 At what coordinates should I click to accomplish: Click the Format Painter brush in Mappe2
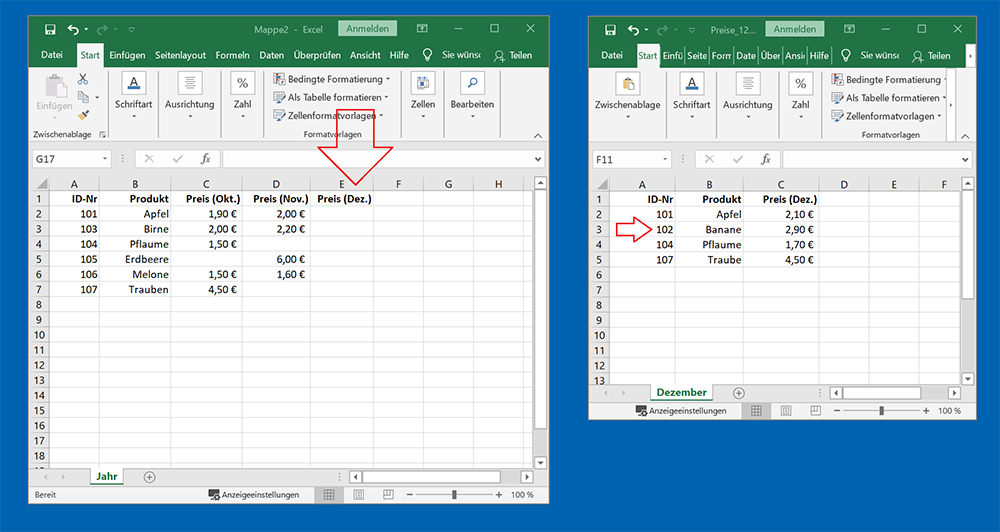tap(83, 115)
